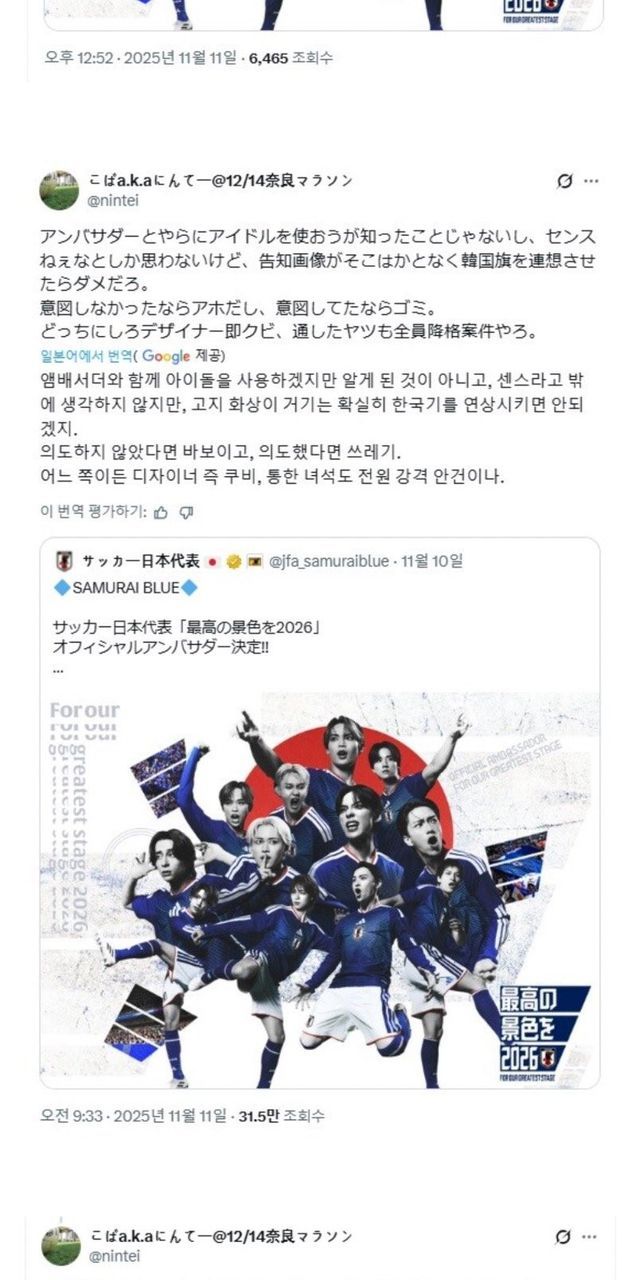
Task: Open Grok icon on the アンバサダー post
Action: point(564,181)
